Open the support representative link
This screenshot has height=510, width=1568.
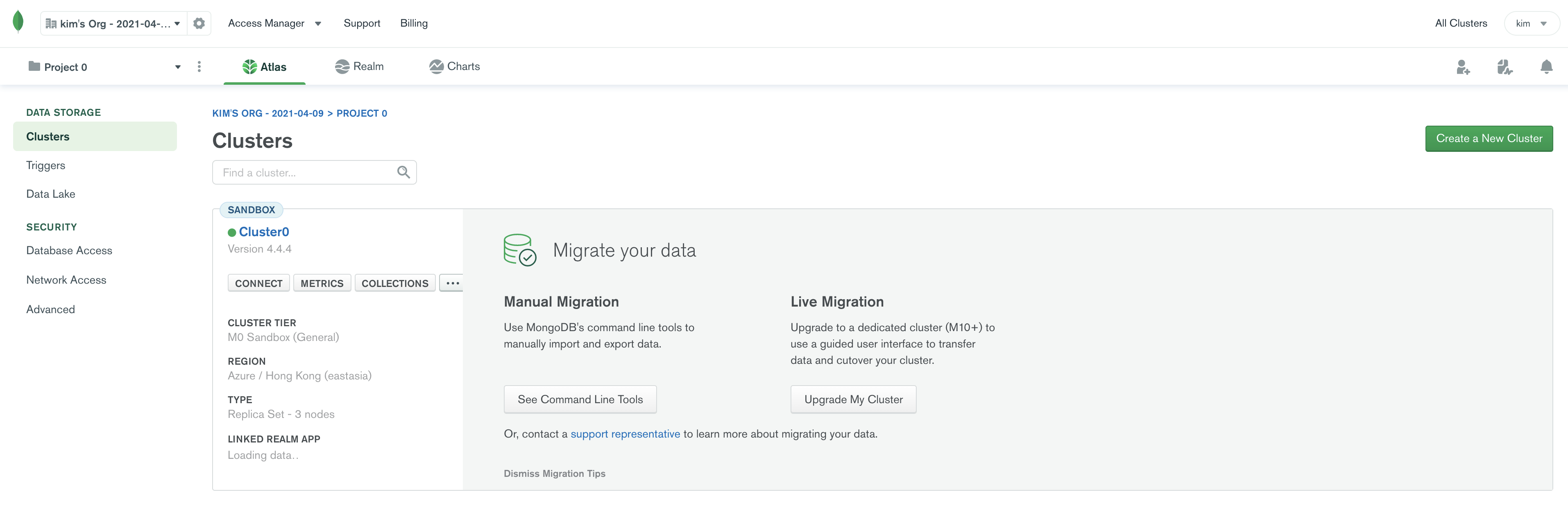[x=625, y=434]
